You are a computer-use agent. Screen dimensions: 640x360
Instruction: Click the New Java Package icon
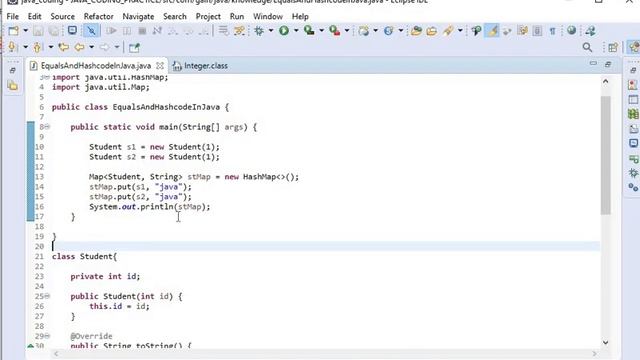[363, 31]
